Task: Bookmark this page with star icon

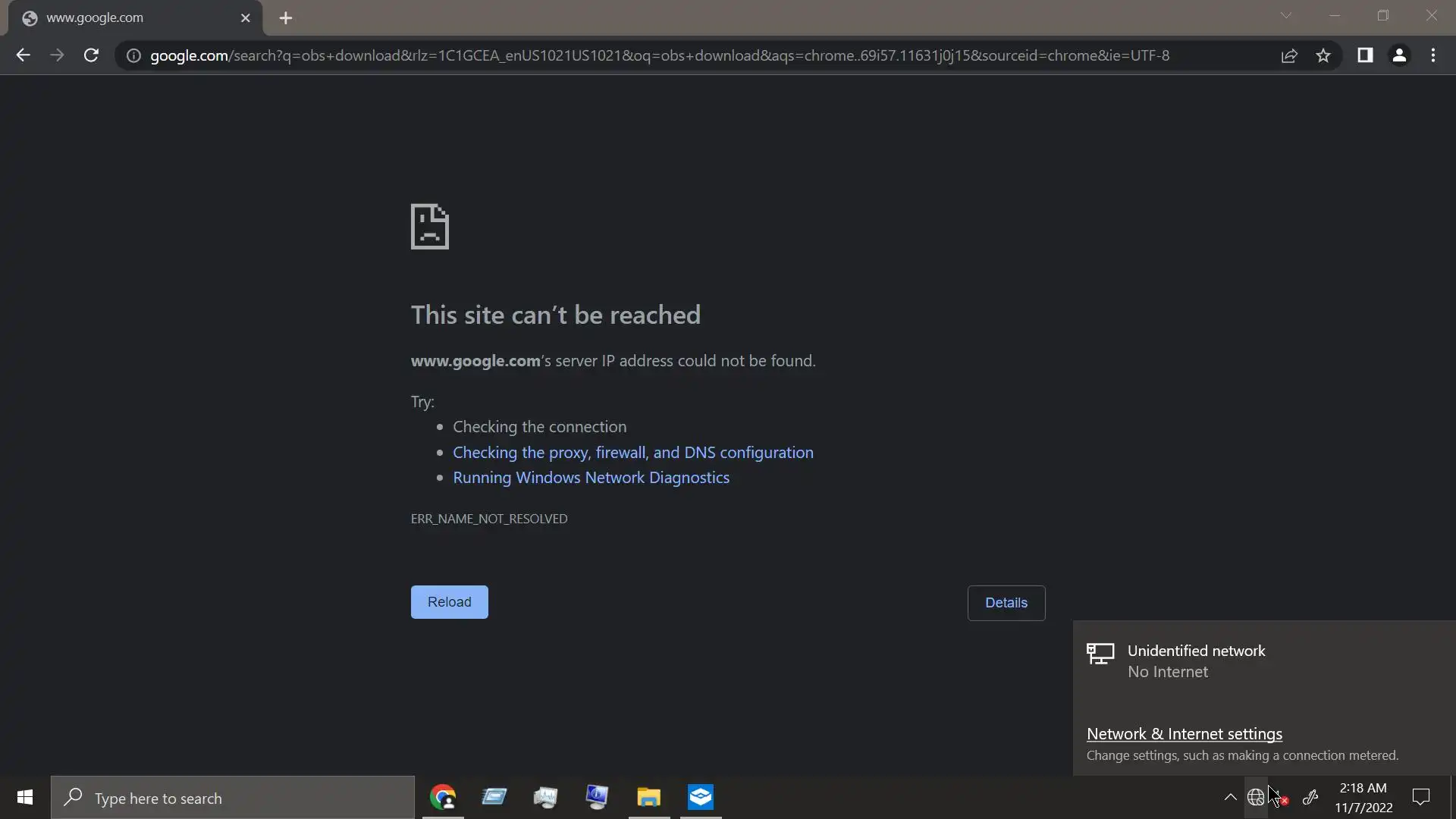Action: pos(1323,55)
